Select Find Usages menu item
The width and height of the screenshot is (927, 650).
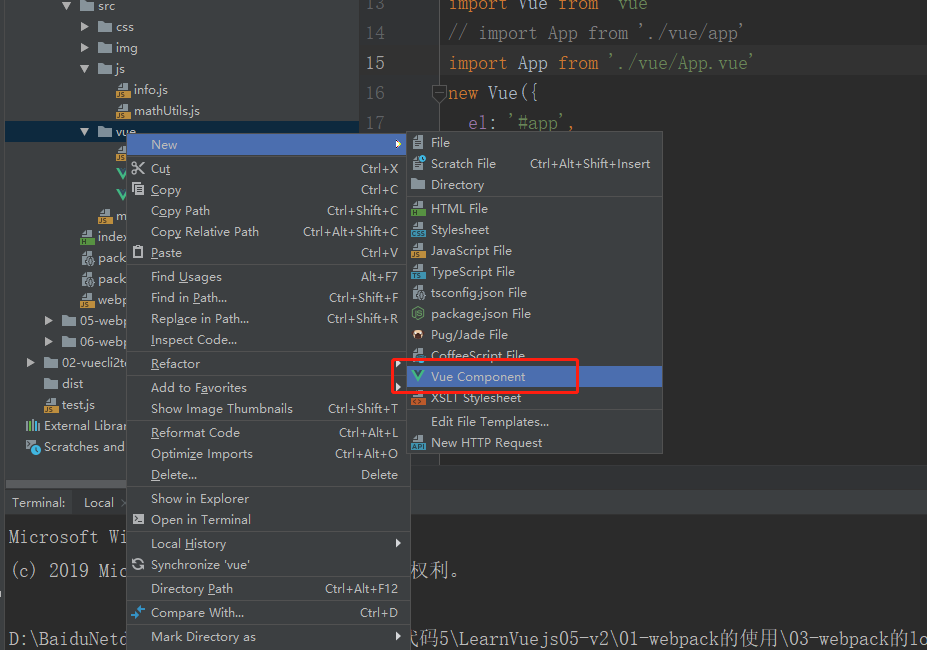267,276
